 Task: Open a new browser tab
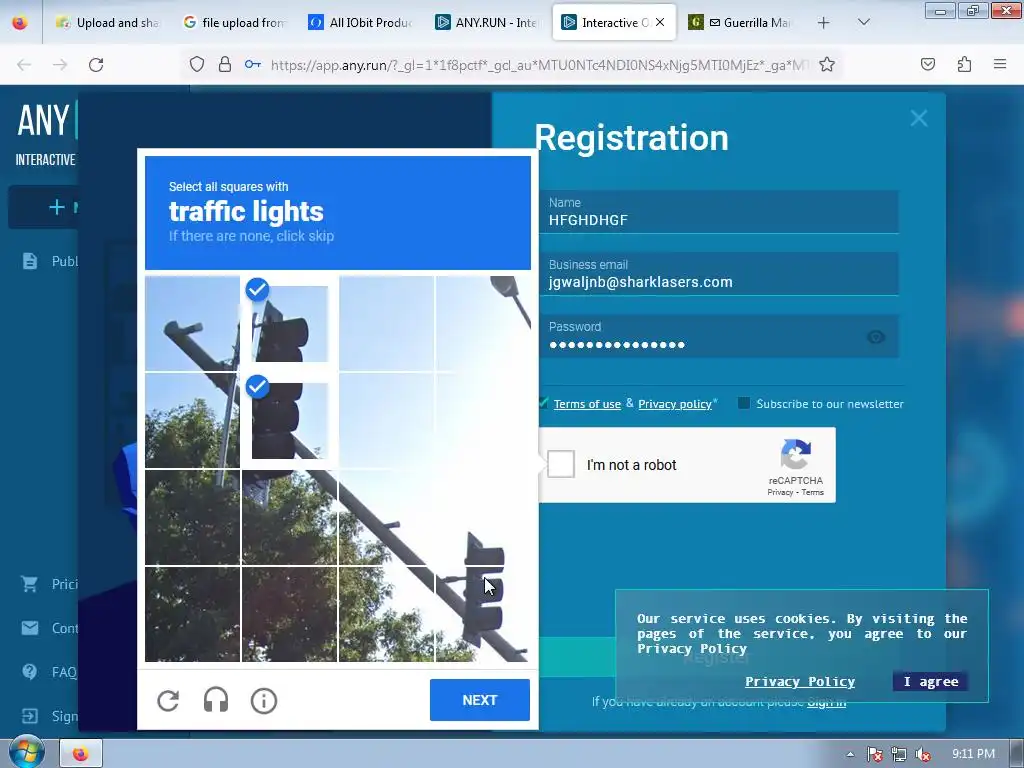(x=824, y=23)
